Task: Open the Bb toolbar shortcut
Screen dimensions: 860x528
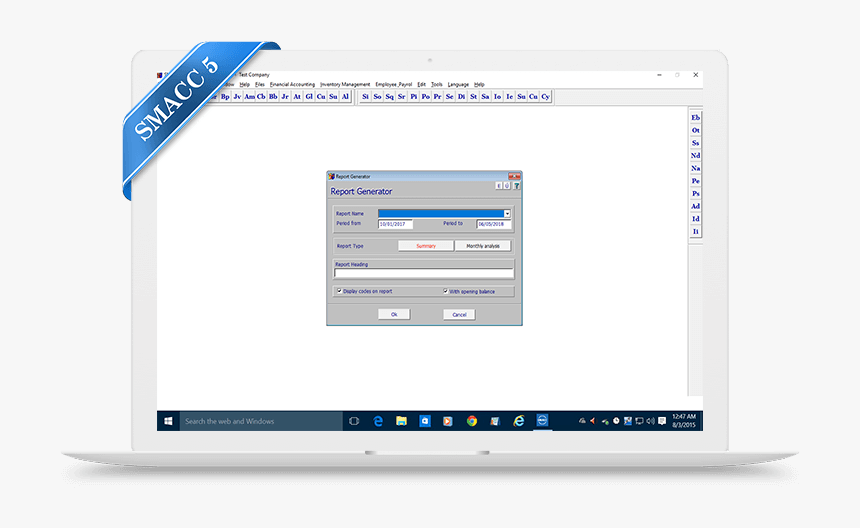Action: click(x=273, y=96)
